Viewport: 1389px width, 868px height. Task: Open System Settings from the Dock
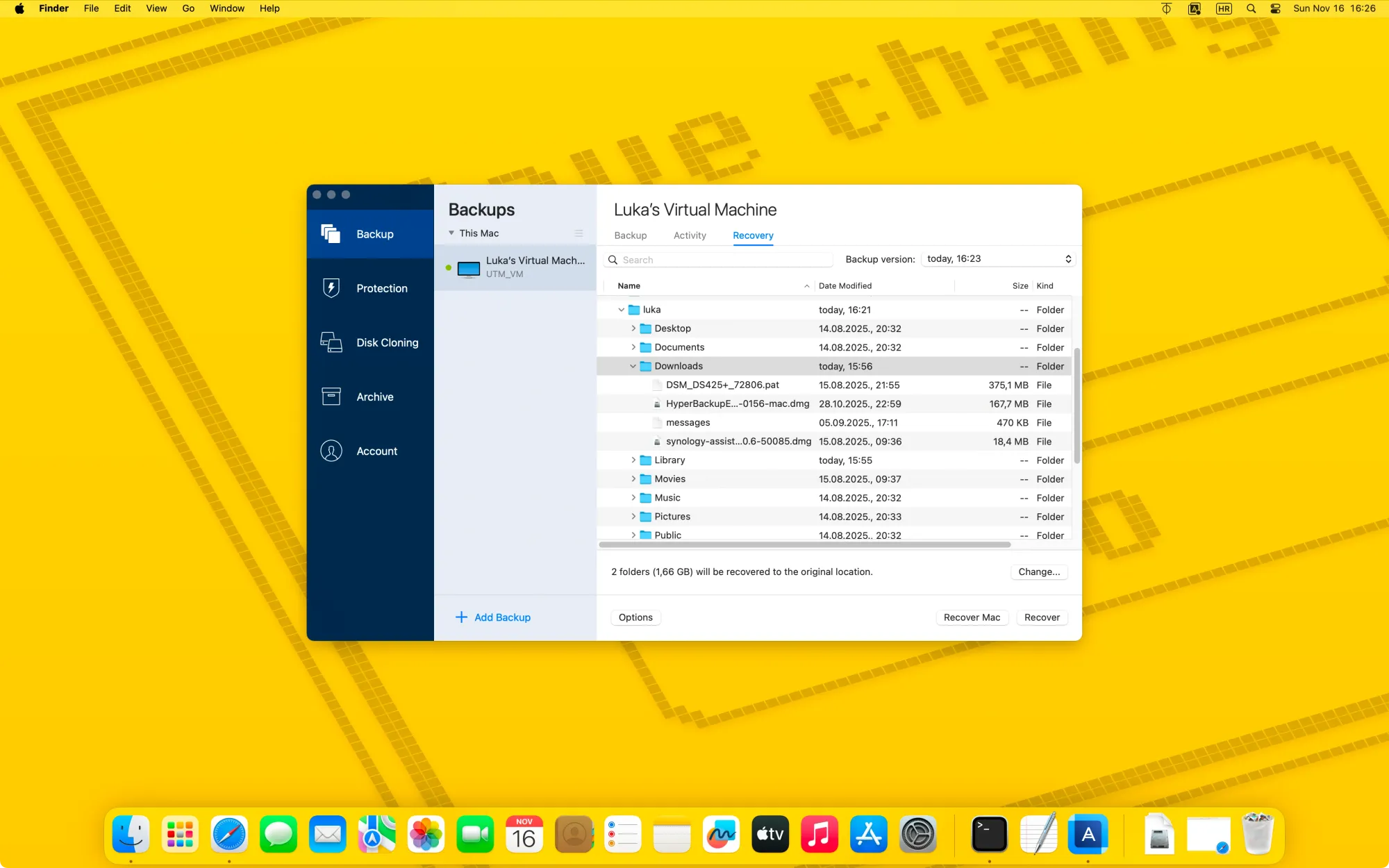pyautogui.click(x=918, y=834)
